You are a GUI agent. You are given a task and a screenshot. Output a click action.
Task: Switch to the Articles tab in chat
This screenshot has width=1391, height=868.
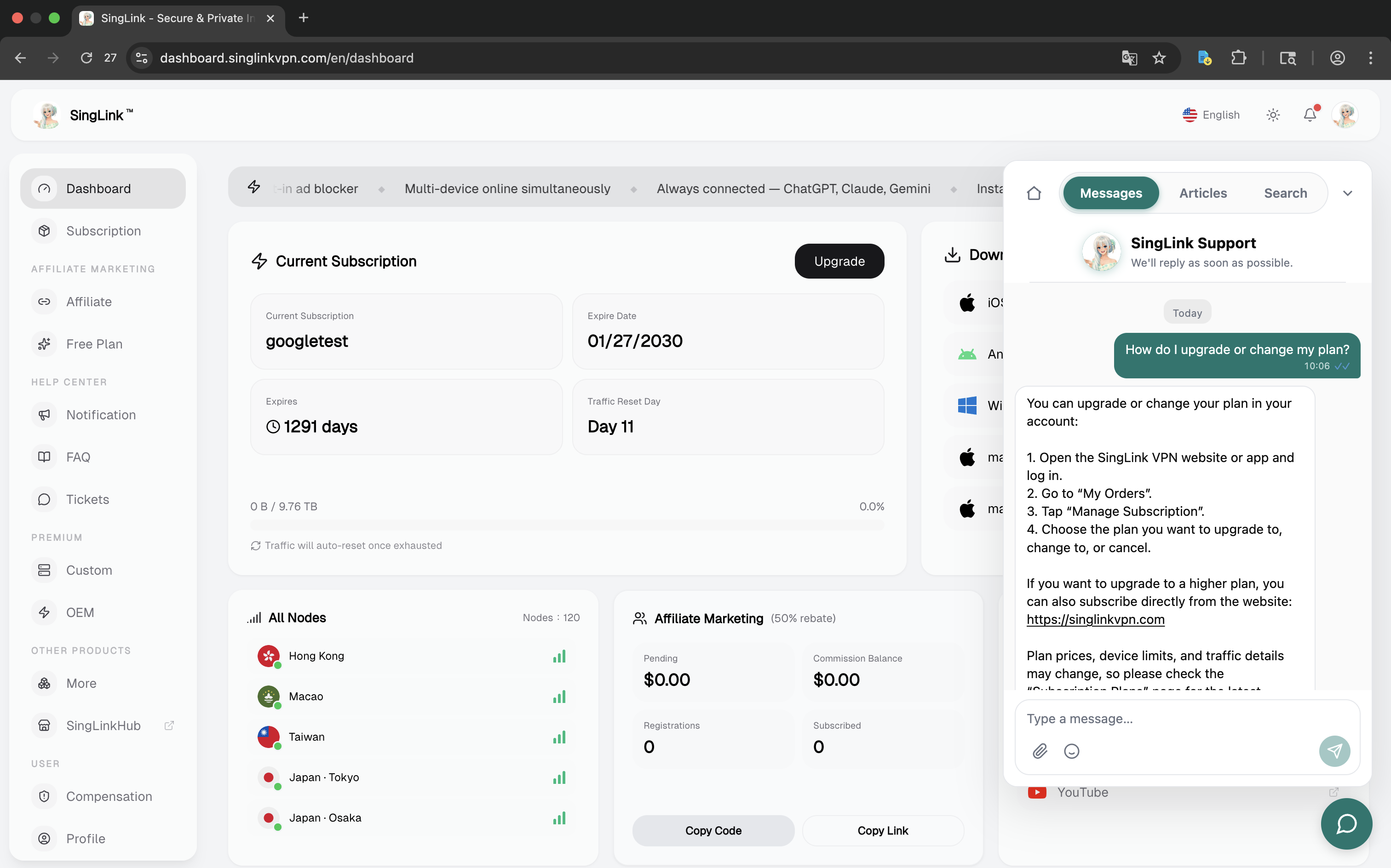coord(1202,194)
